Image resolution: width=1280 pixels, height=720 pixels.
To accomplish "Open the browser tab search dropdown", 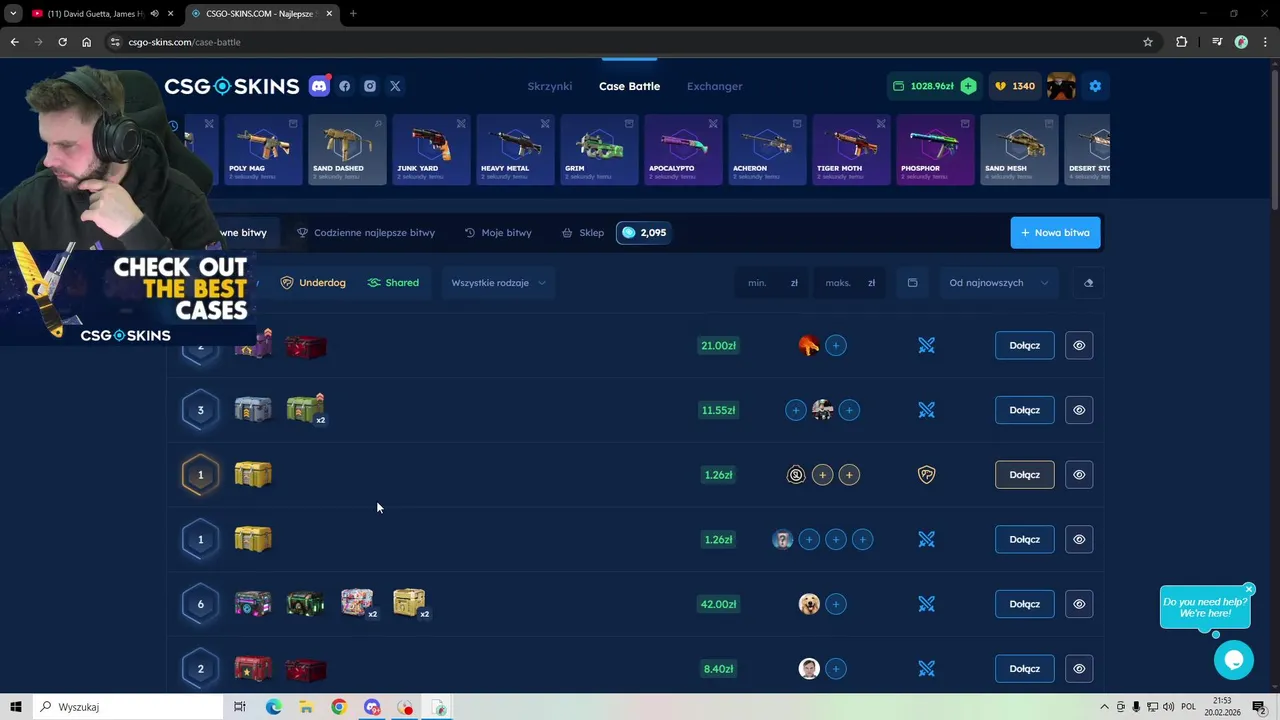I will click(13, 14).
